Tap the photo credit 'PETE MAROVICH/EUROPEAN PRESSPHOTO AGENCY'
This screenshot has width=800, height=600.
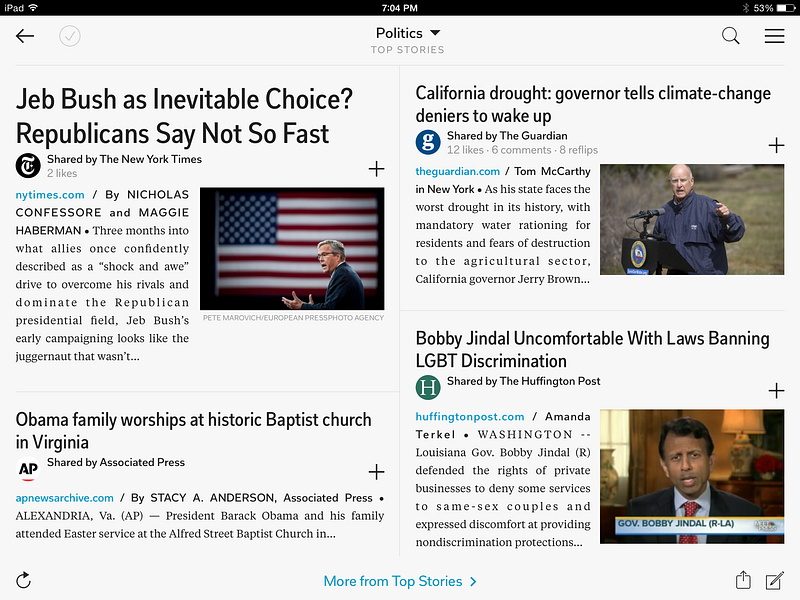(x=293, y=318)
